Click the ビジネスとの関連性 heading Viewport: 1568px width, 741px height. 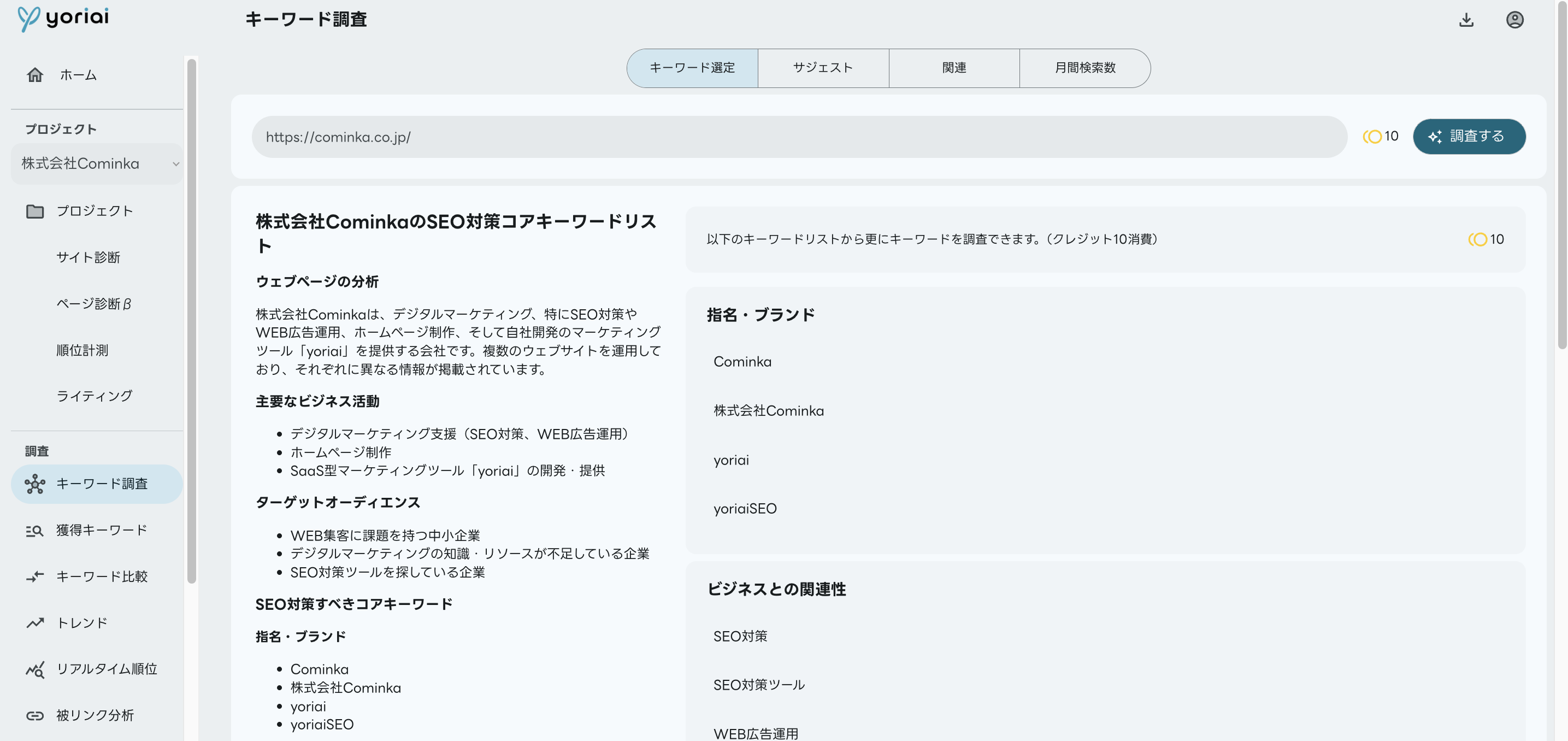776,590
